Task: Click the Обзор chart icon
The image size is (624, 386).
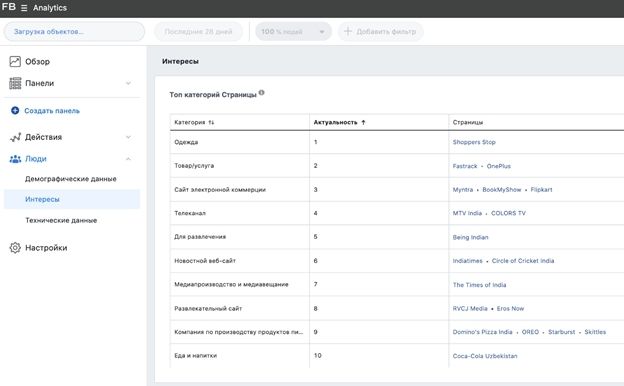Action: 15,61
